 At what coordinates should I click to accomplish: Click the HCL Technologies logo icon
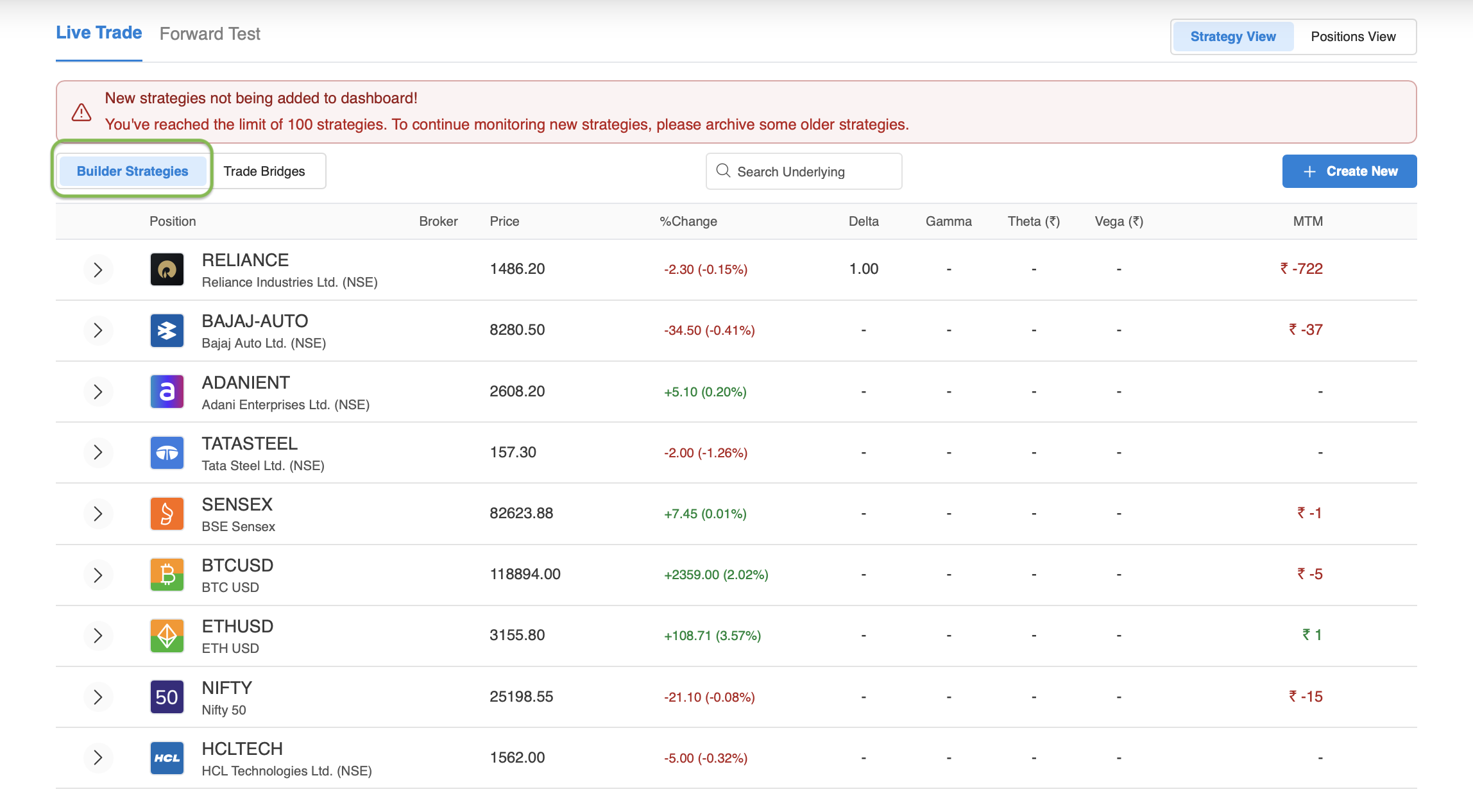167,758
